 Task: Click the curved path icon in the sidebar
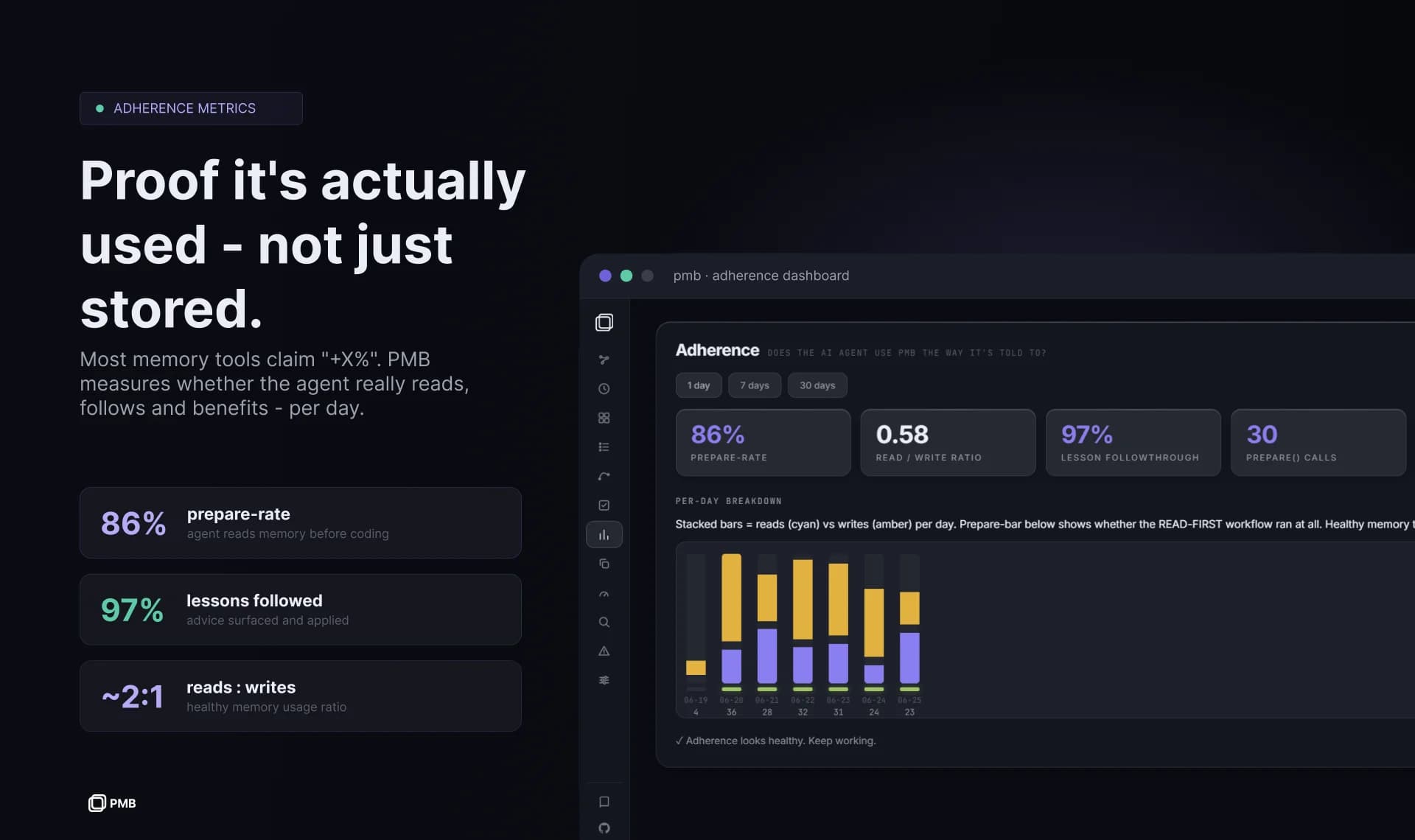point(604,476)
